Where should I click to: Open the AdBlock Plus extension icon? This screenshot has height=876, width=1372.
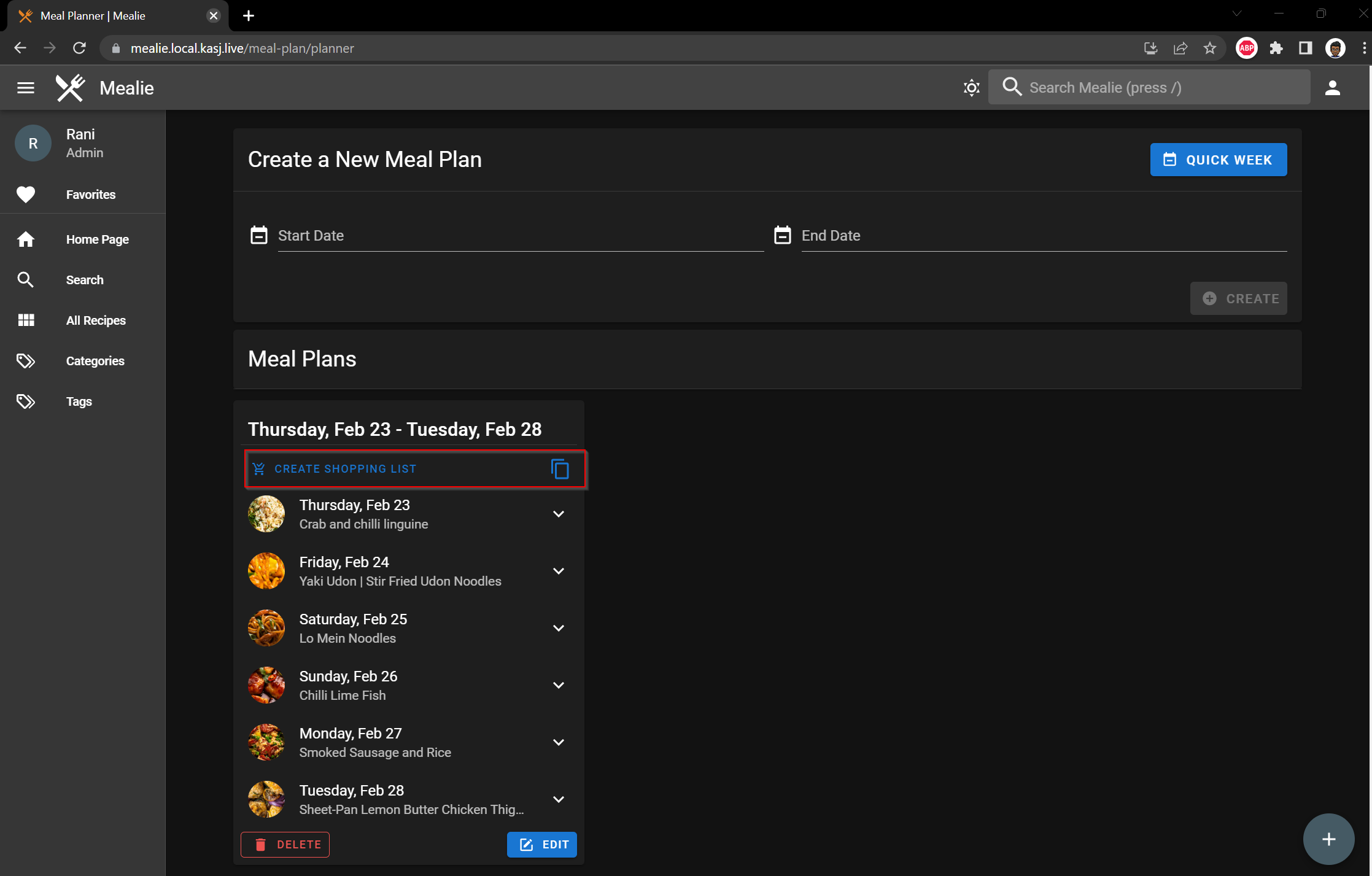tap(1246, 48)
